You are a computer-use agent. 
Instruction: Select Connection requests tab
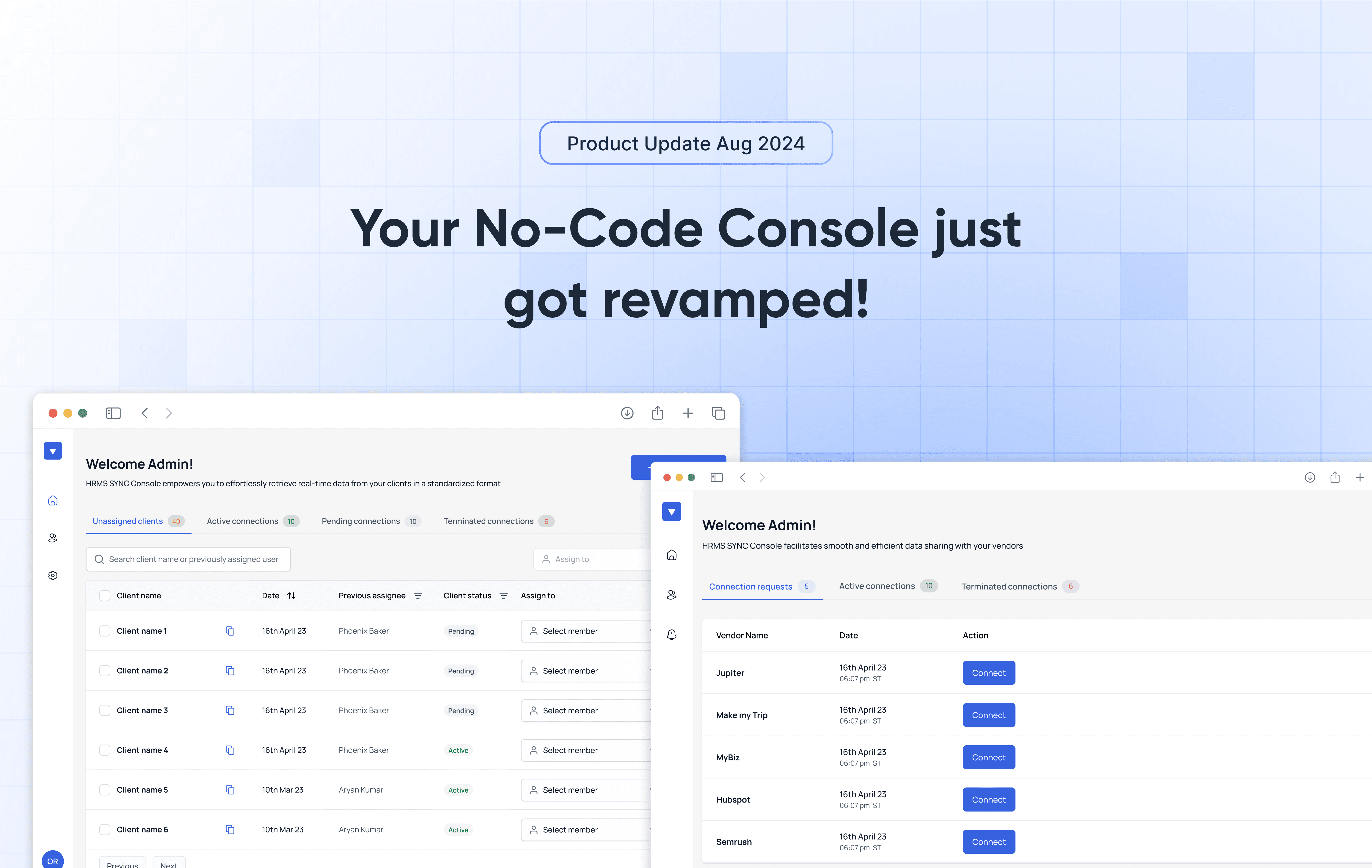(762, 587)
